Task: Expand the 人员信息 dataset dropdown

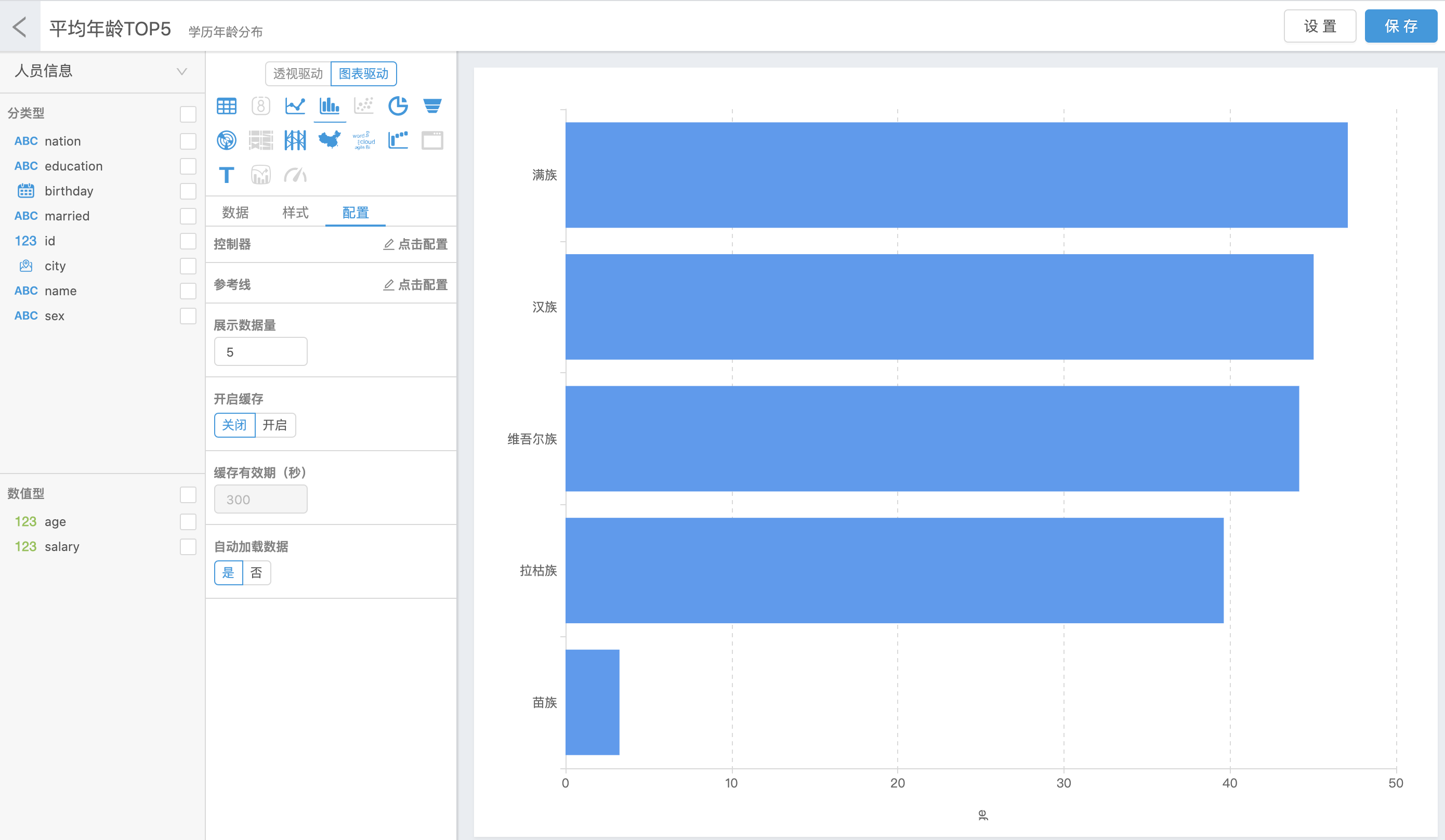Action: click(181, 72)
